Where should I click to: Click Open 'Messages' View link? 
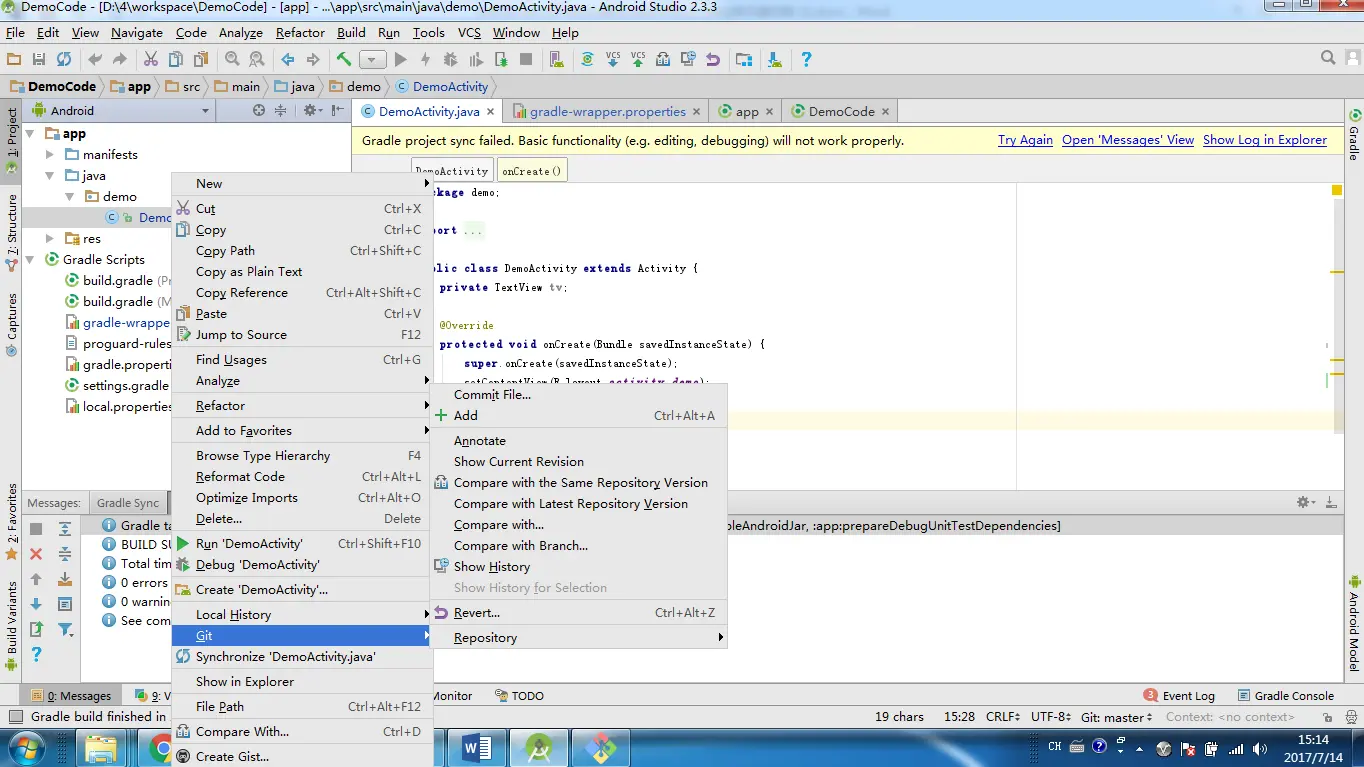[1128, 140]
